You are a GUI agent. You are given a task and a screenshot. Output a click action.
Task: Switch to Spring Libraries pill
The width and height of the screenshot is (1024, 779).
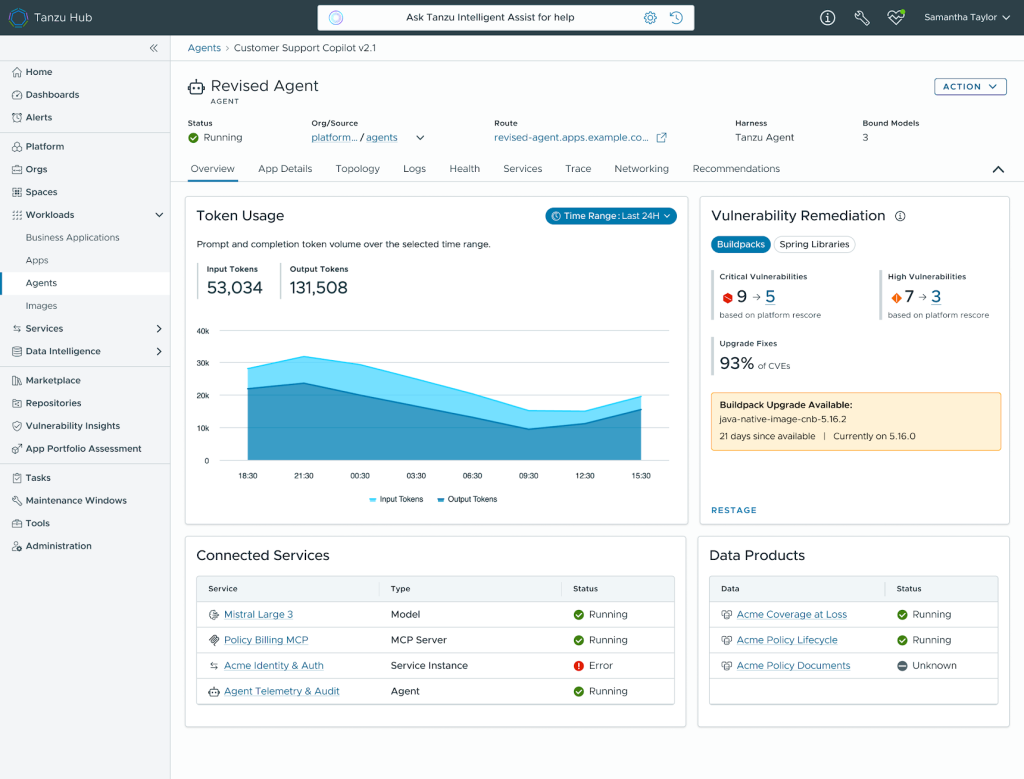[x=814, y=244]
